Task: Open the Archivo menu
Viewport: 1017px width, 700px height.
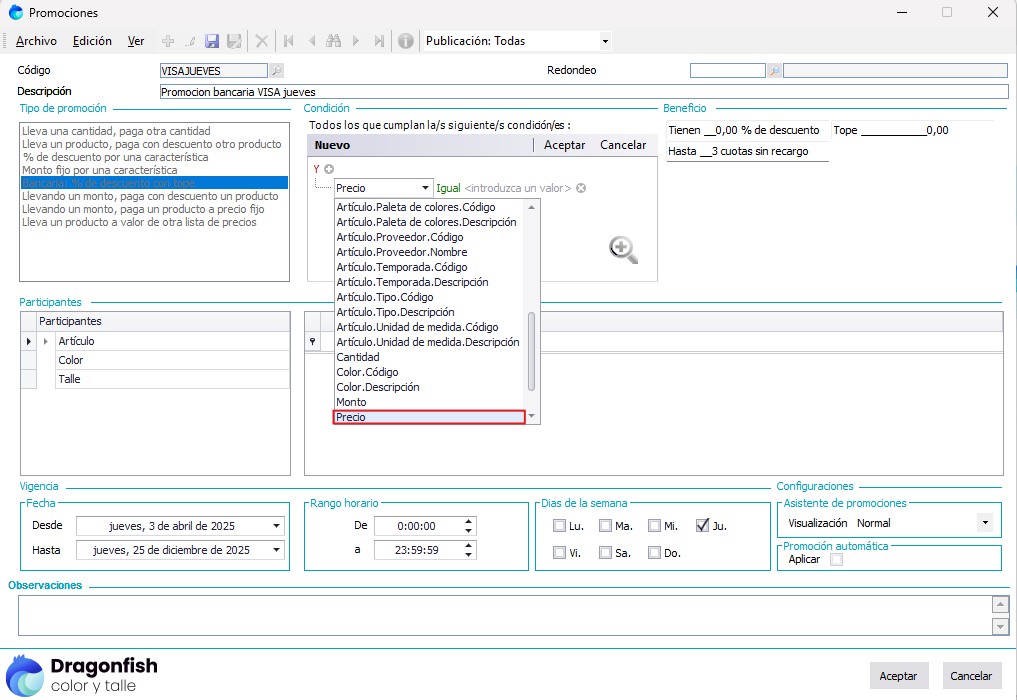Action: (36, 41)
